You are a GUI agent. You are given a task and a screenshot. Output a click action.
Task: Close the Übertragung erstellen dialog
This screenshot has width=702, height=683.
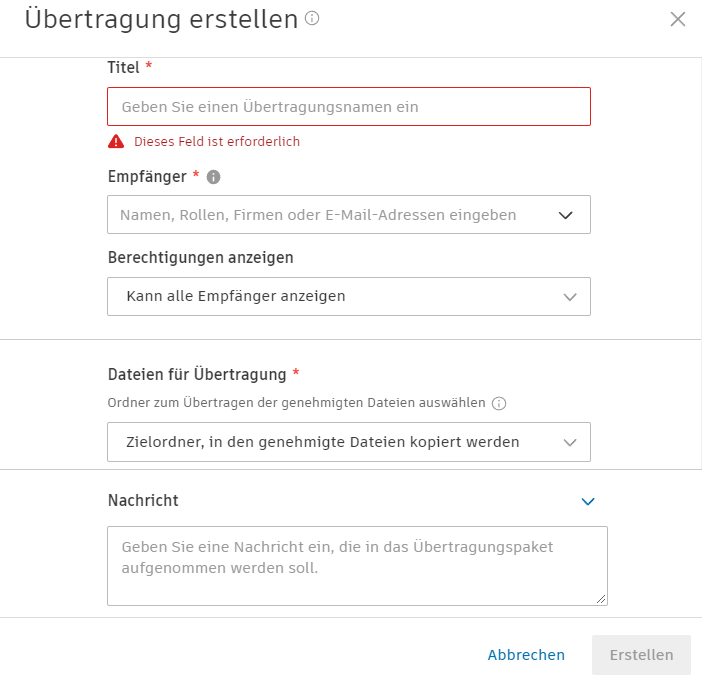point(678,19)
